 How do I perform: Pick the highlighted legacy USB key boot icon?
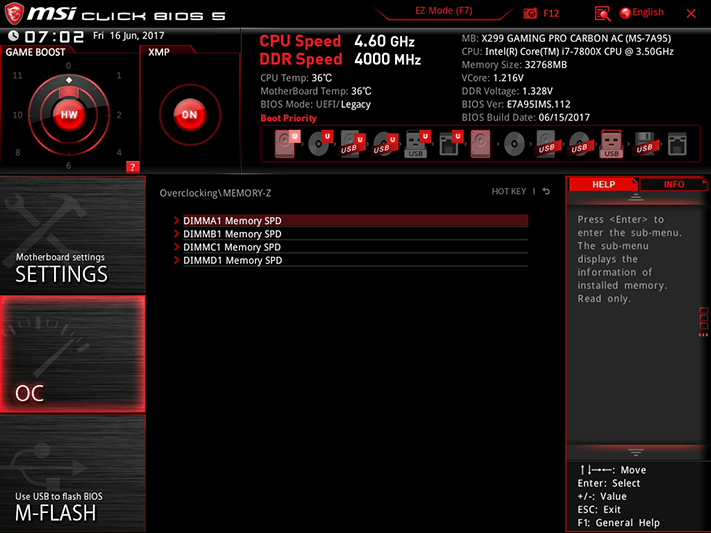pyautogui.click(x=611, y=144)
